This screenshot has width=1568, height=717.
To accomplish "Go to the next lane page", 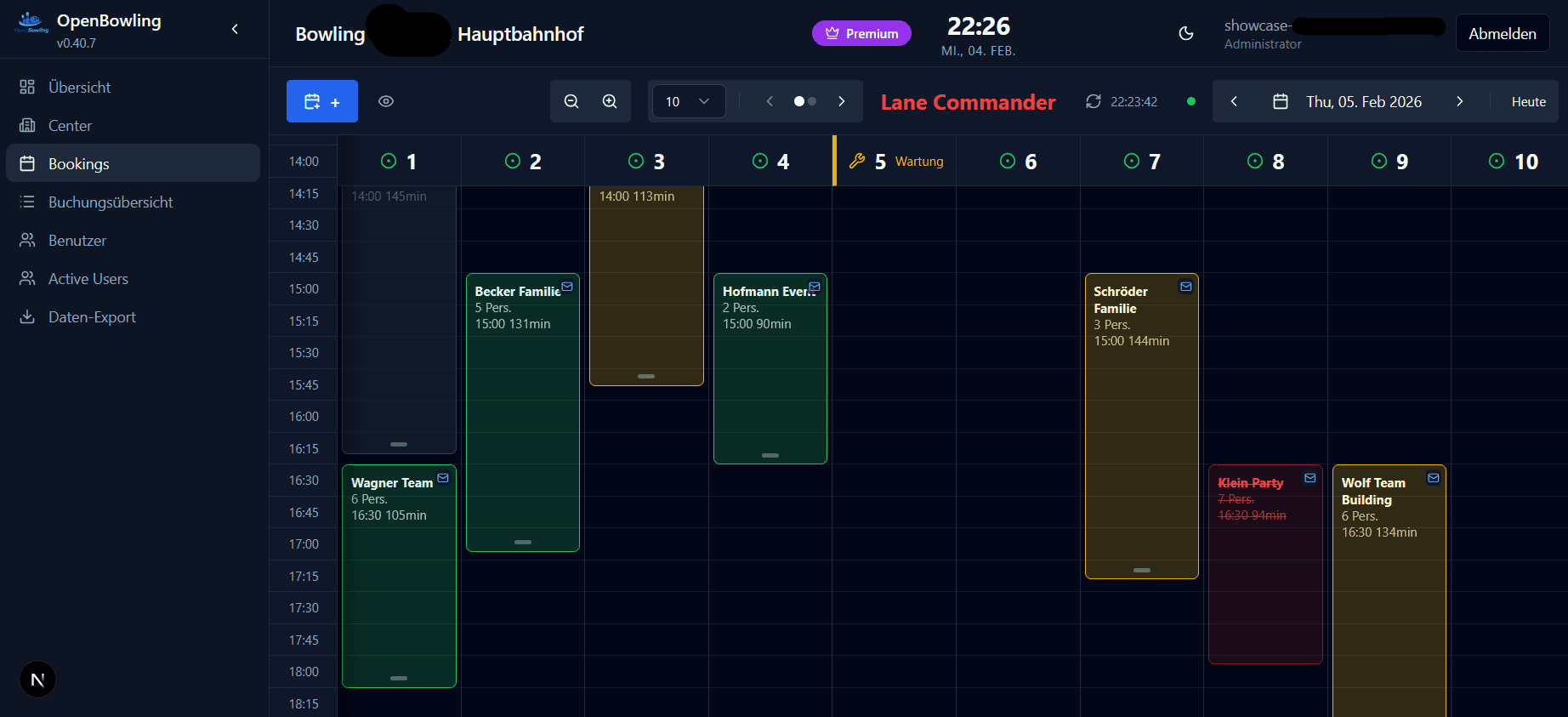I will point(842,101).
